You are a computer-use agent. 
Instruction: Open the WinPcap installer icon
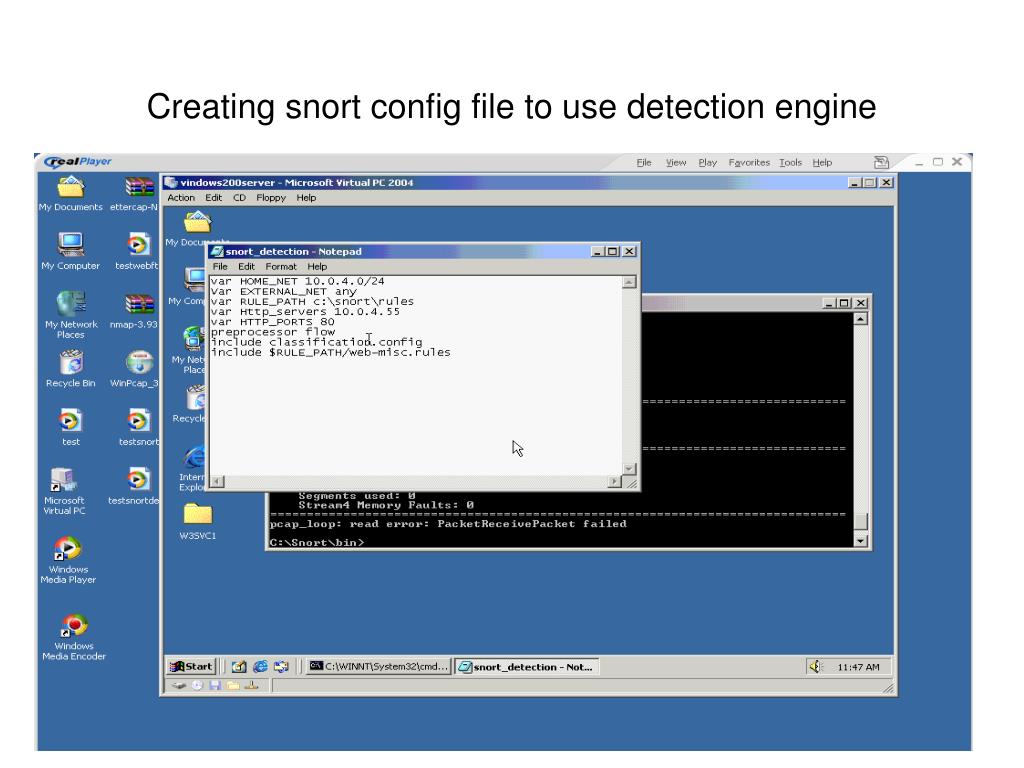[135, 369]
